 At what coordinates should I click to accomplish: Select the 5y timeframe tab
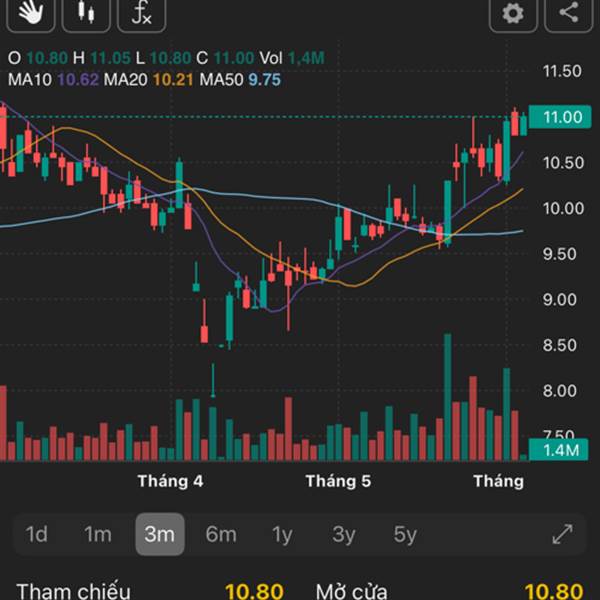tap(405, 534)
